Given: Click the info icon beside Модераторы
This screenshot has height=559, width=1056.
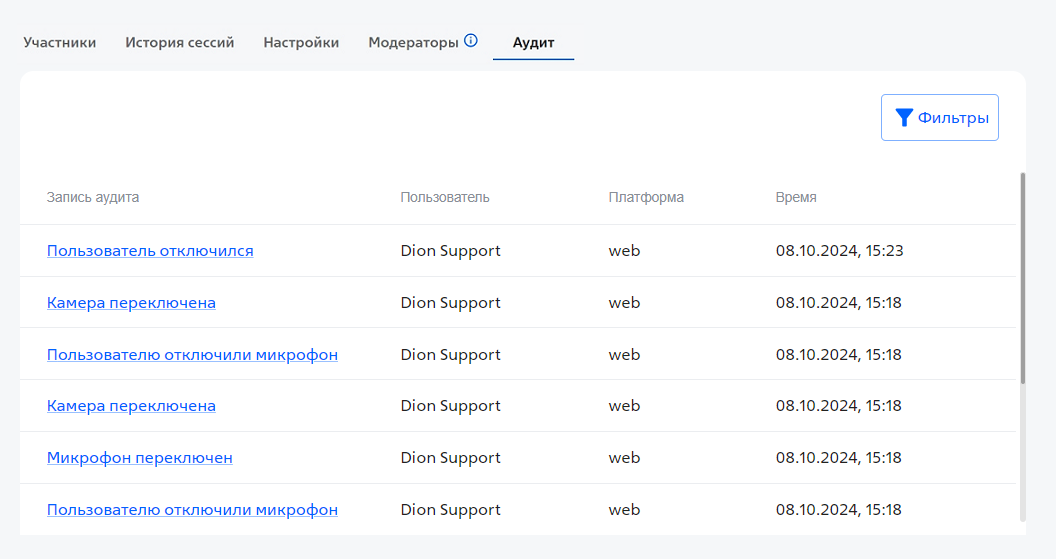Looking at the screenshot, I should [471, 41].
